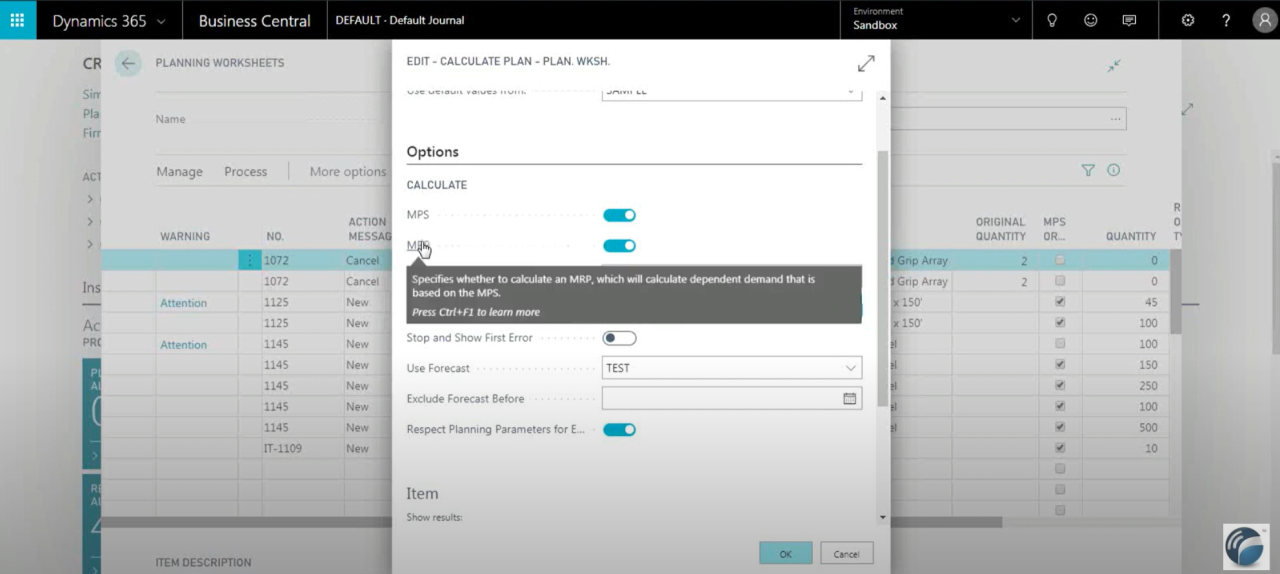The height and width of the screenshot is (574, 1280).
Task: Select the IT-1109 row number cell
Action: pos(300,449)
